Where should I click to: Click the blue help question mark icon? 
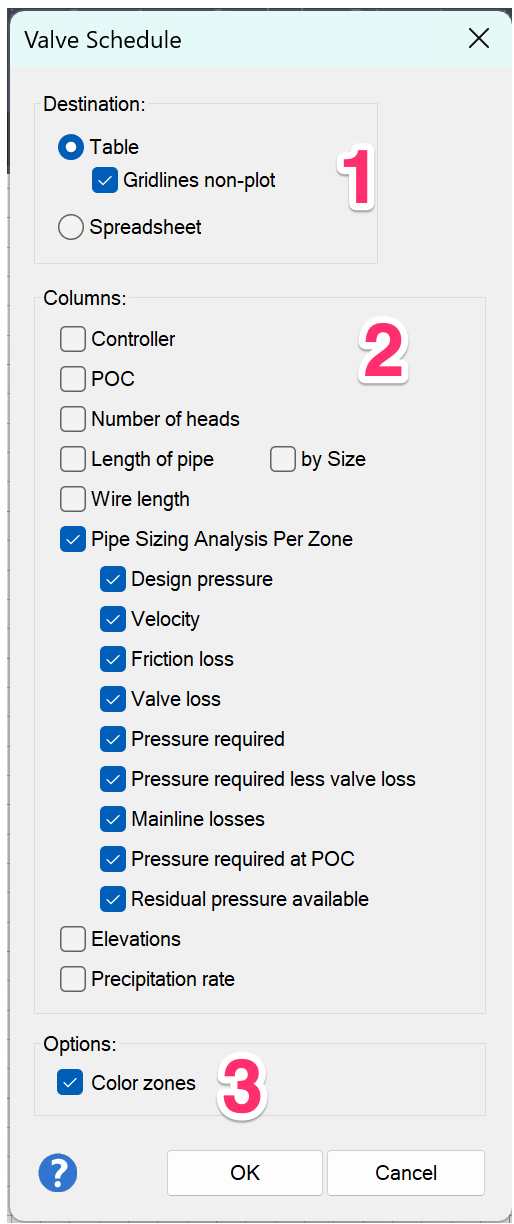click(58, 1173)
